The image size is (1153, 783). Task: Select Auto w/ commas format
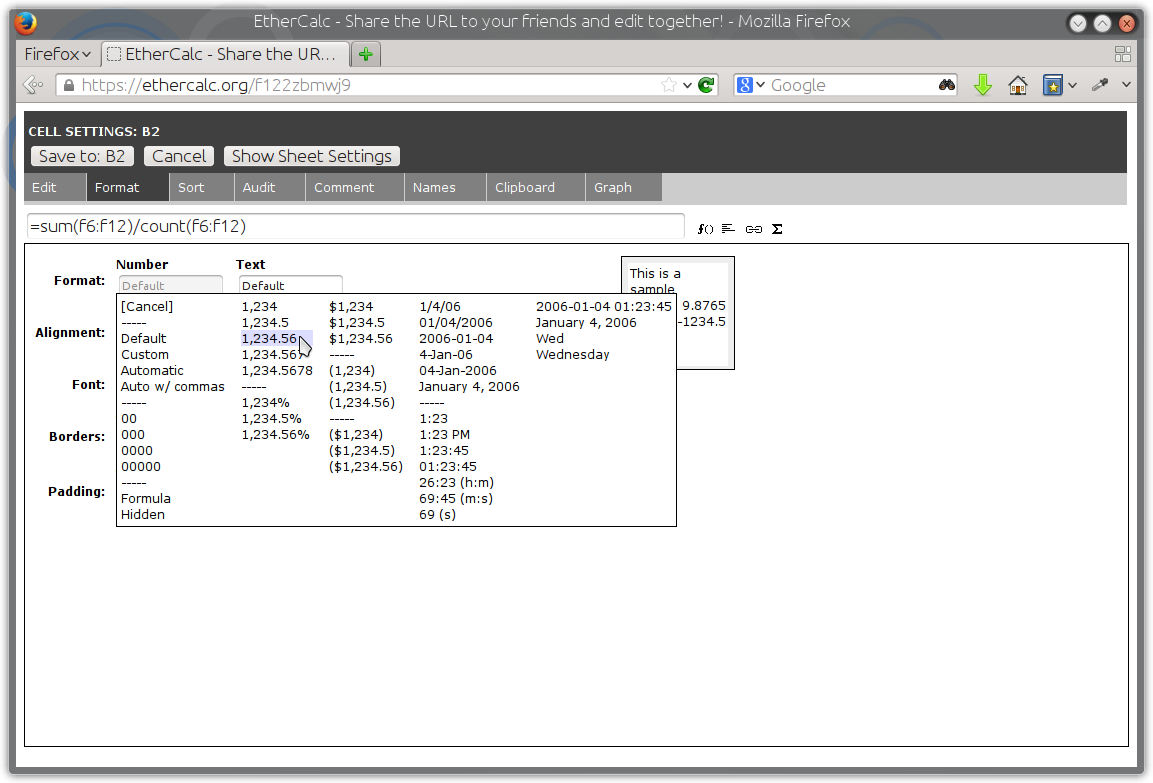(x=173, y=387)
